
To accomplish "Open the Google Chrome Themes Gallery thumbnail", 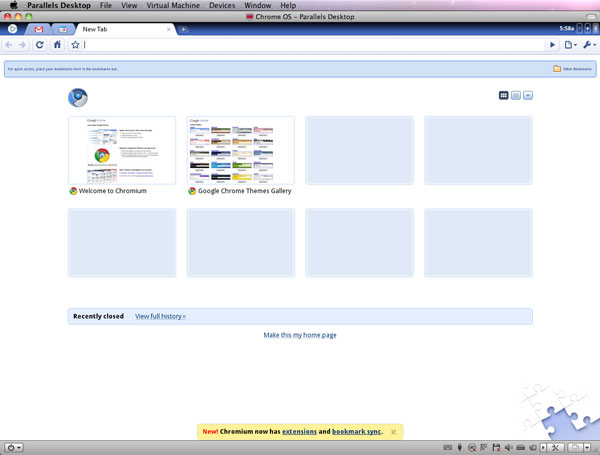I will 241,150.
